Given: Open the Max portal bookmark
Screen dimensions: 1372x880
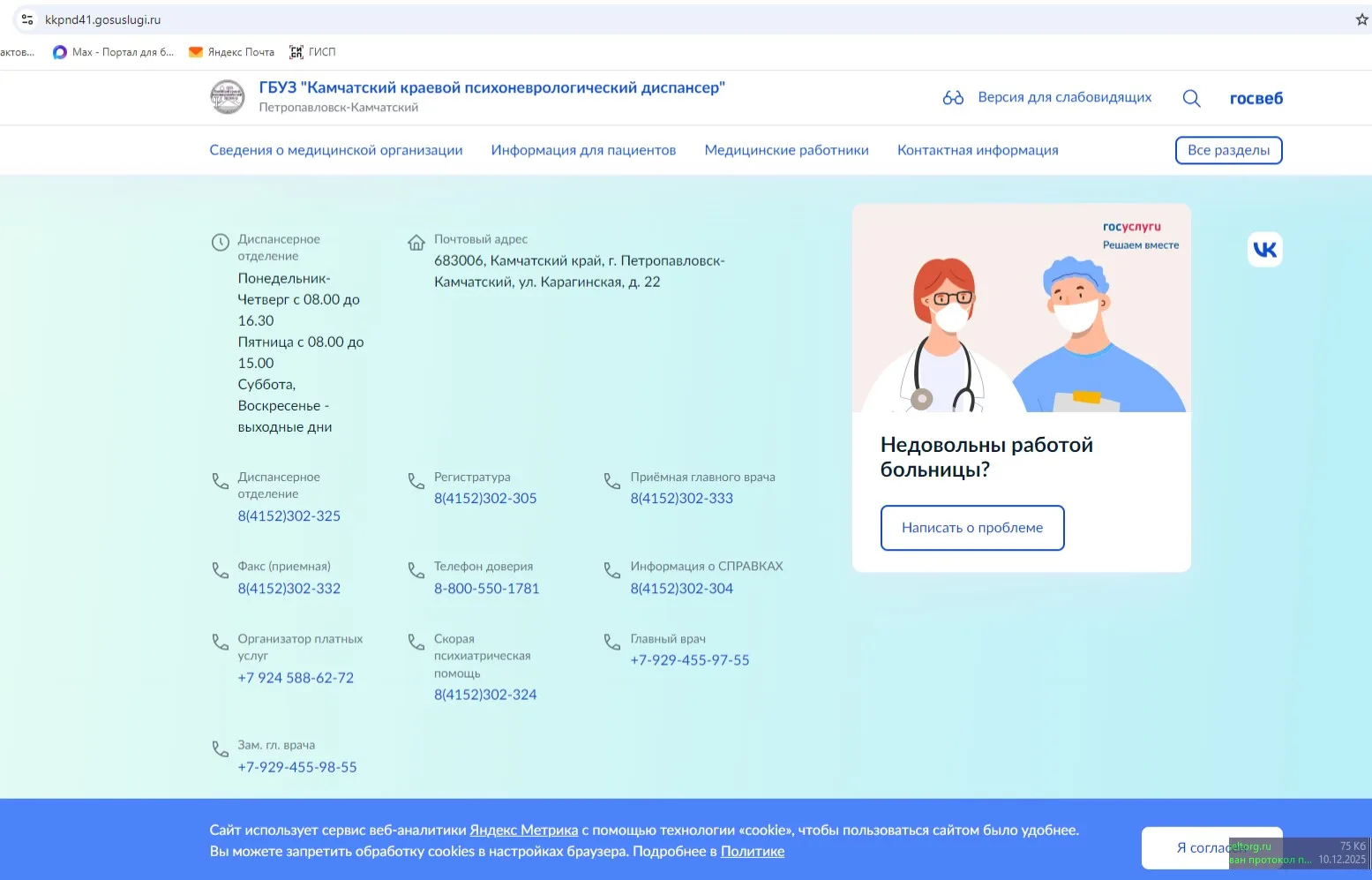Looking at the screenshot, I should tap(113, 52).
